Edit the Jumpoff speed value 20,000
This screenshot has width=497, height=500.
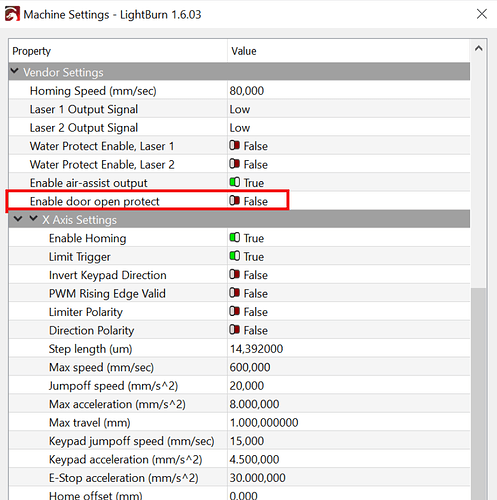click(247, 386)
